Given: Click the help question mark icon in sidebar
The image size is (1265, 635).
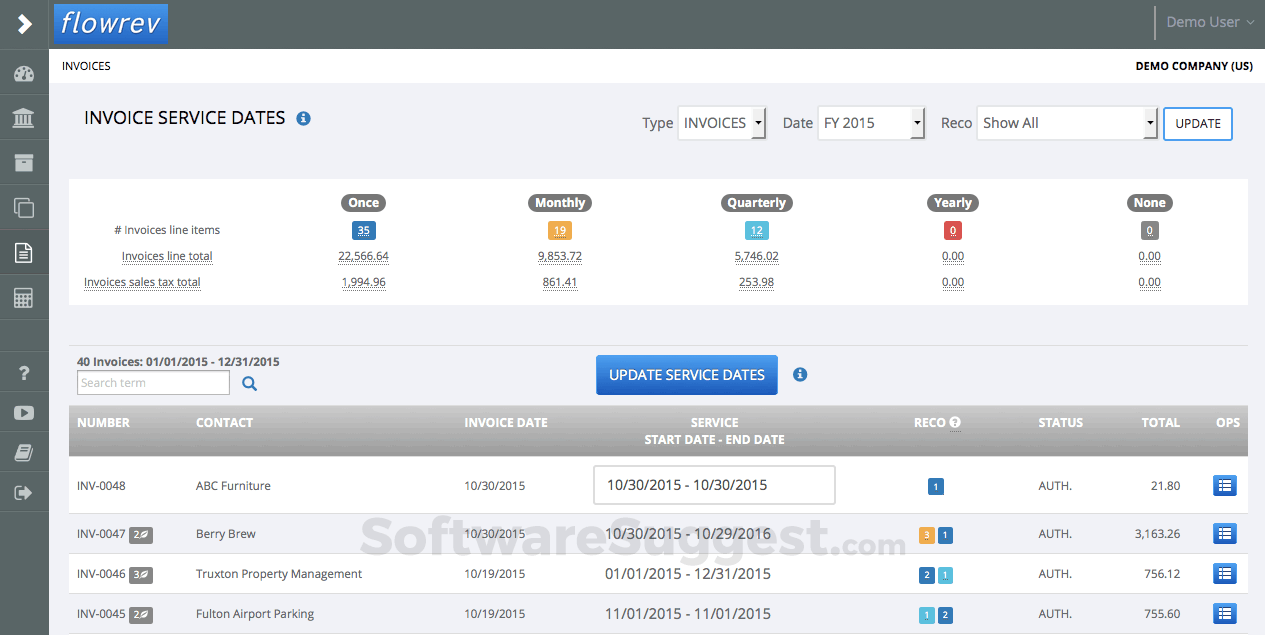Looking at the screenshot, I should (23, 372).
